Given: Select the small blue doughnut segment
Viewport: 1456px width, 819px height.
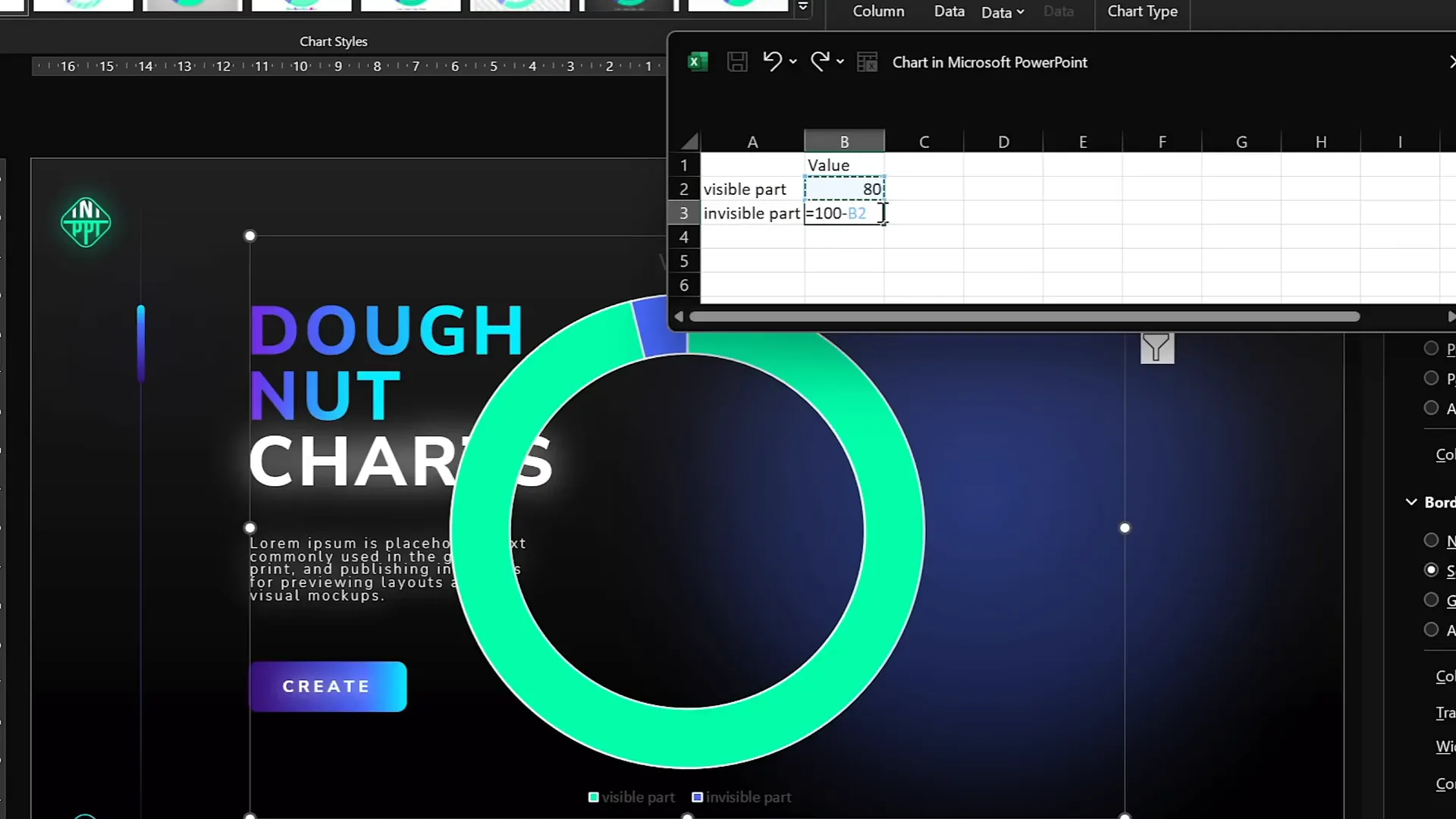Looking at the screenshot, I should point(658,328).
